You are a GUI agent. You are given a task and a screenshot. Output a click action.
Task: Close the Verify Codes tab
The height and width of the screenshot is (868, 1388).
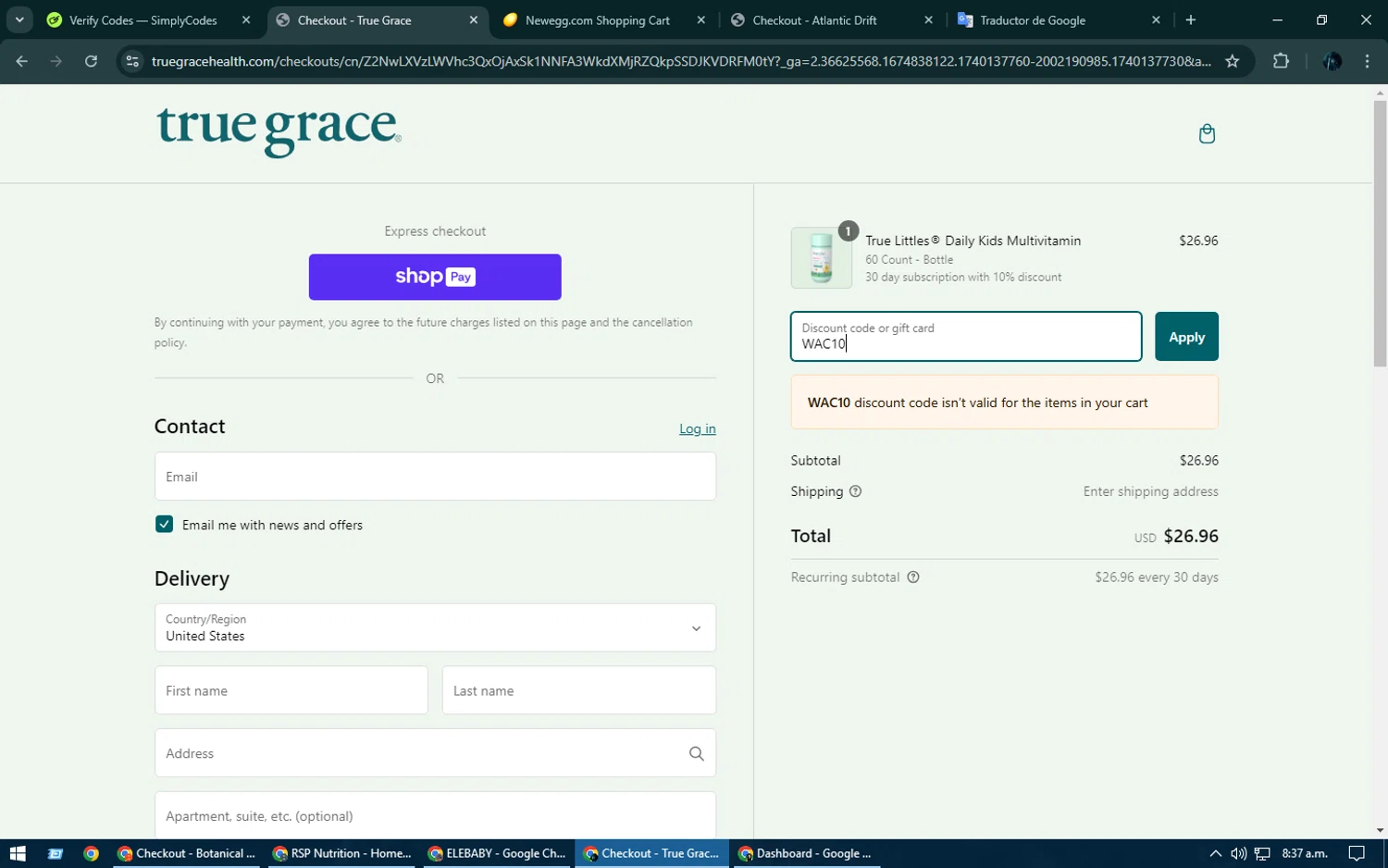(245, 20)
